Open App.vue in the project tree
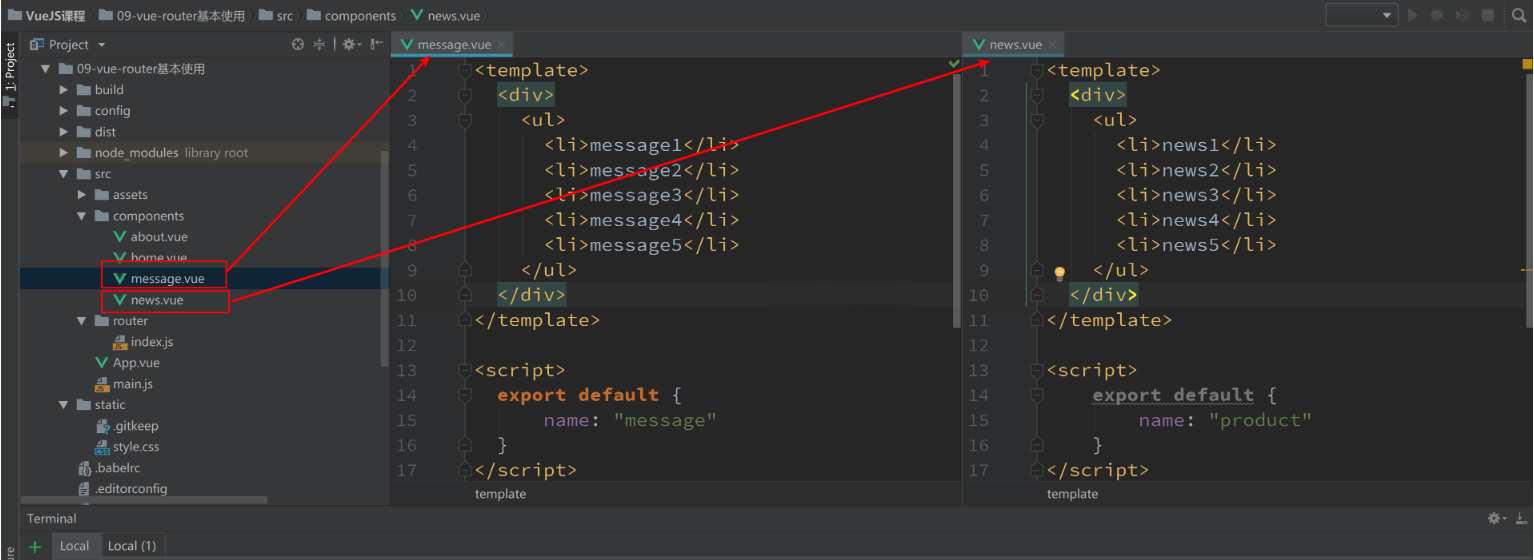 pos(128,363)
